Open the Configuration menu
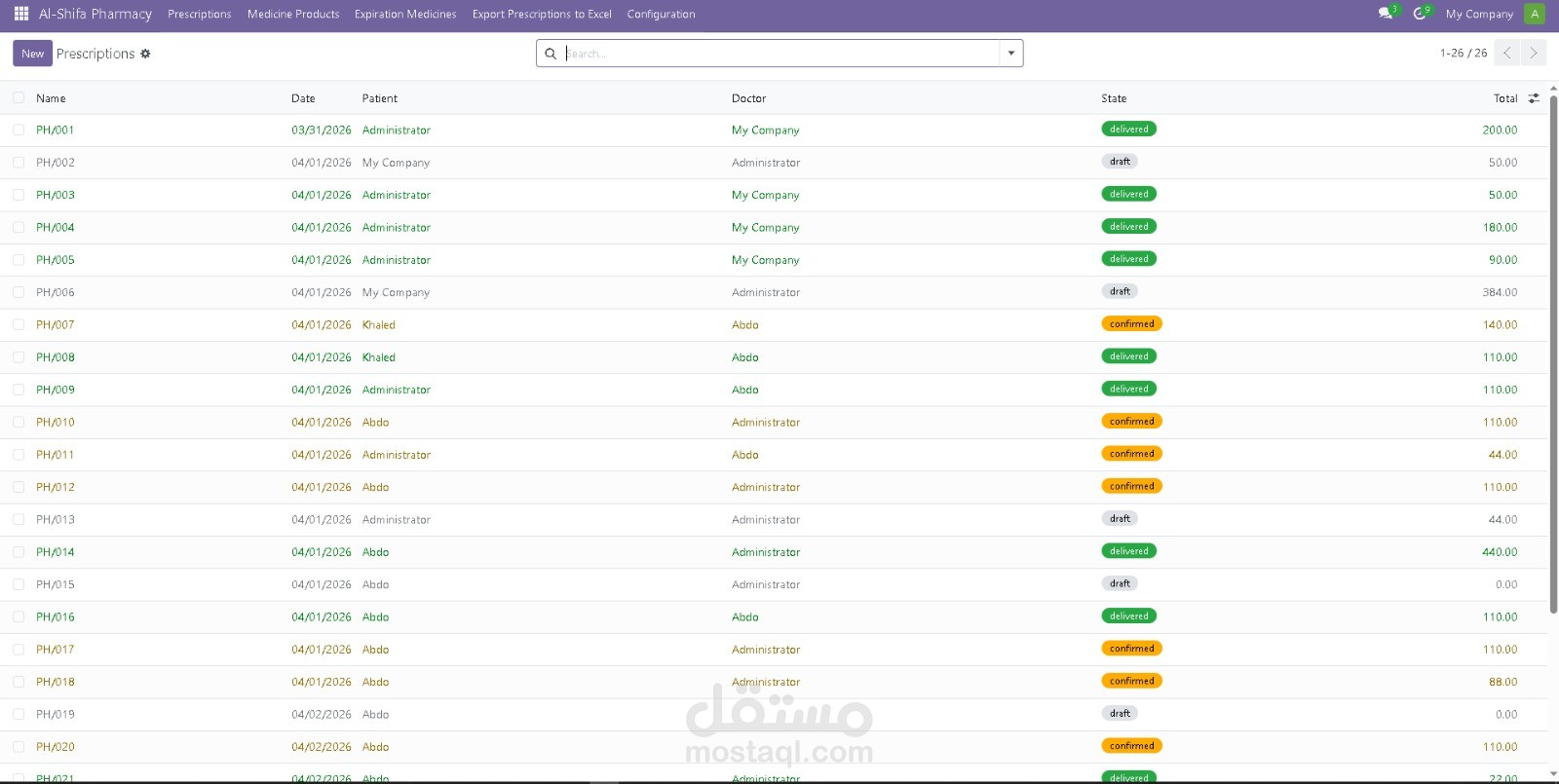The width and height of the screenshot is (1559, 784). point(662,14)
